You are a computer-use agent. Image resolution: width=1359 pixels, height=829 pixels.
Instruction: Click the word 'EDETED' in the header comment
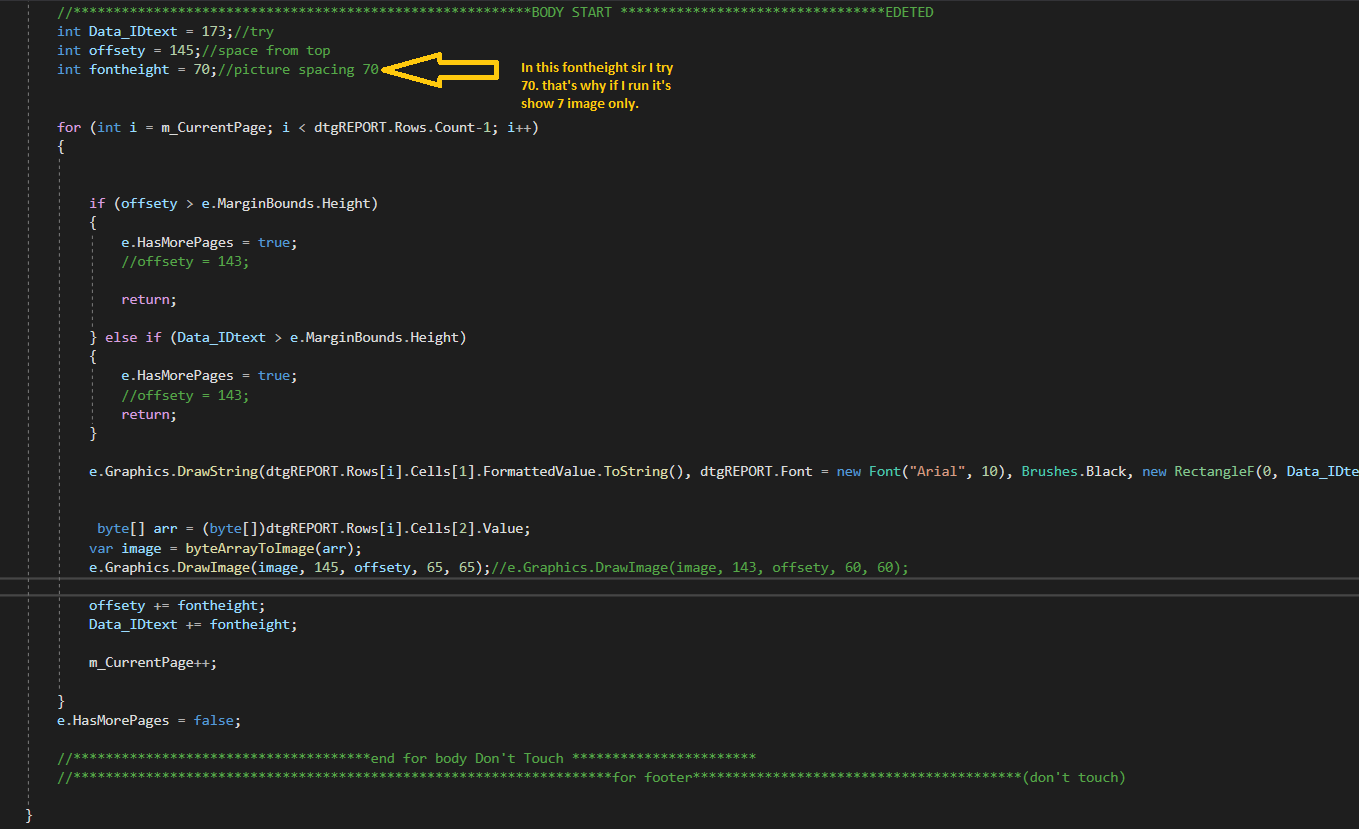(x=909, y=12)
